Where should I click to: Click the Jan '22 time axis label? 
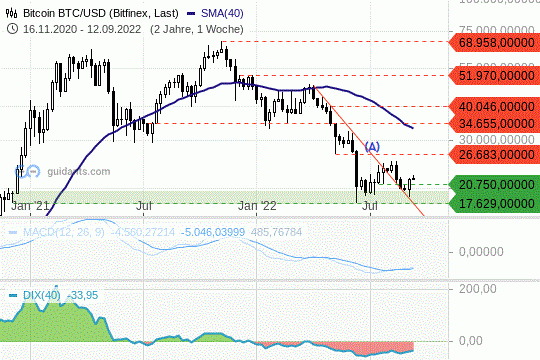coord(257,206)
